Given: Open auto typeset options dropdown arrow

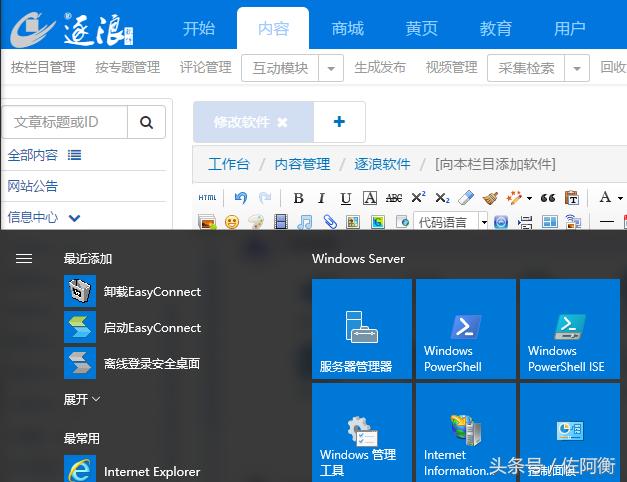Looking at the screenshot, I should pyautogui.click(x=529, y=198).
